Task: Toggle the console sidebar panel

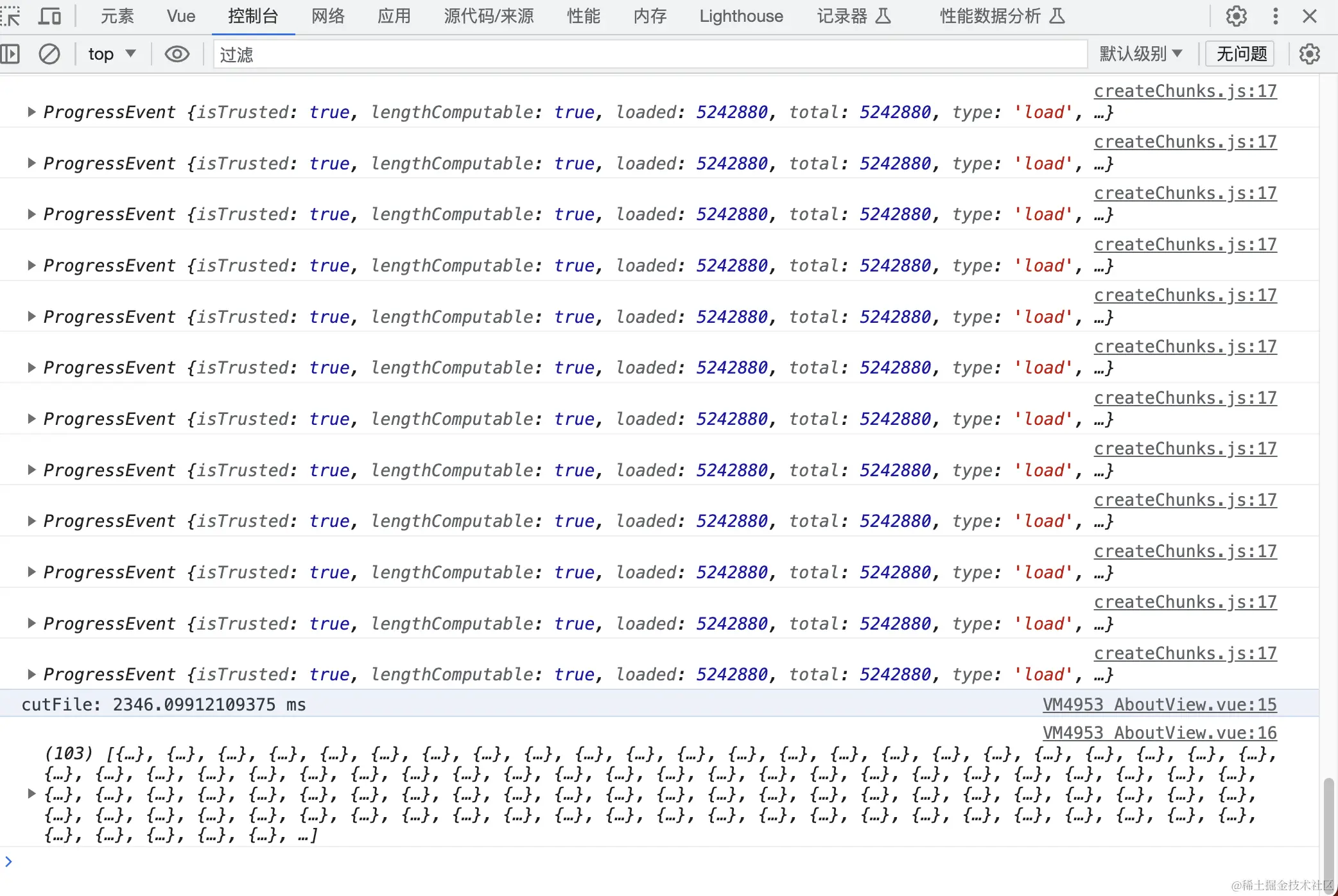Action: click(x=10, y=54)
